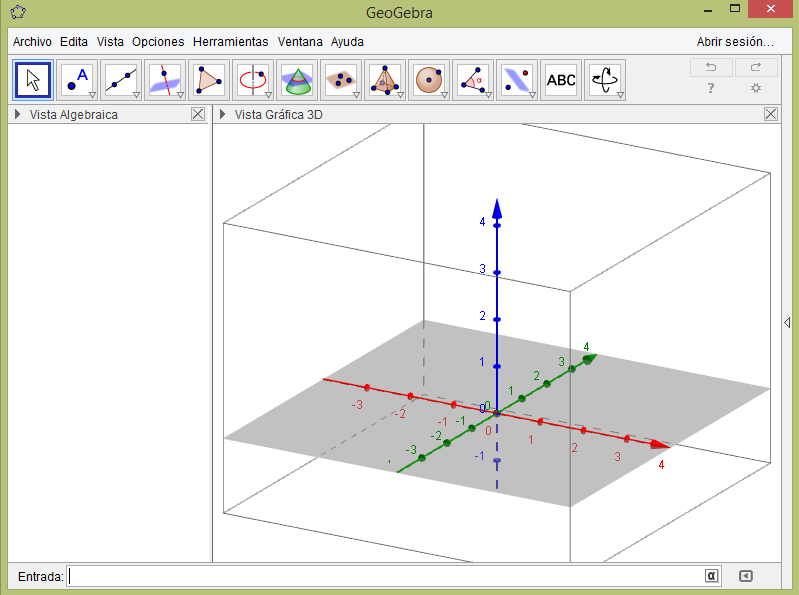Select the Move arrow tool
Image resolution: width=799 pixels, height=595 pixels.
pyautogui.click(x=33, y=79)
